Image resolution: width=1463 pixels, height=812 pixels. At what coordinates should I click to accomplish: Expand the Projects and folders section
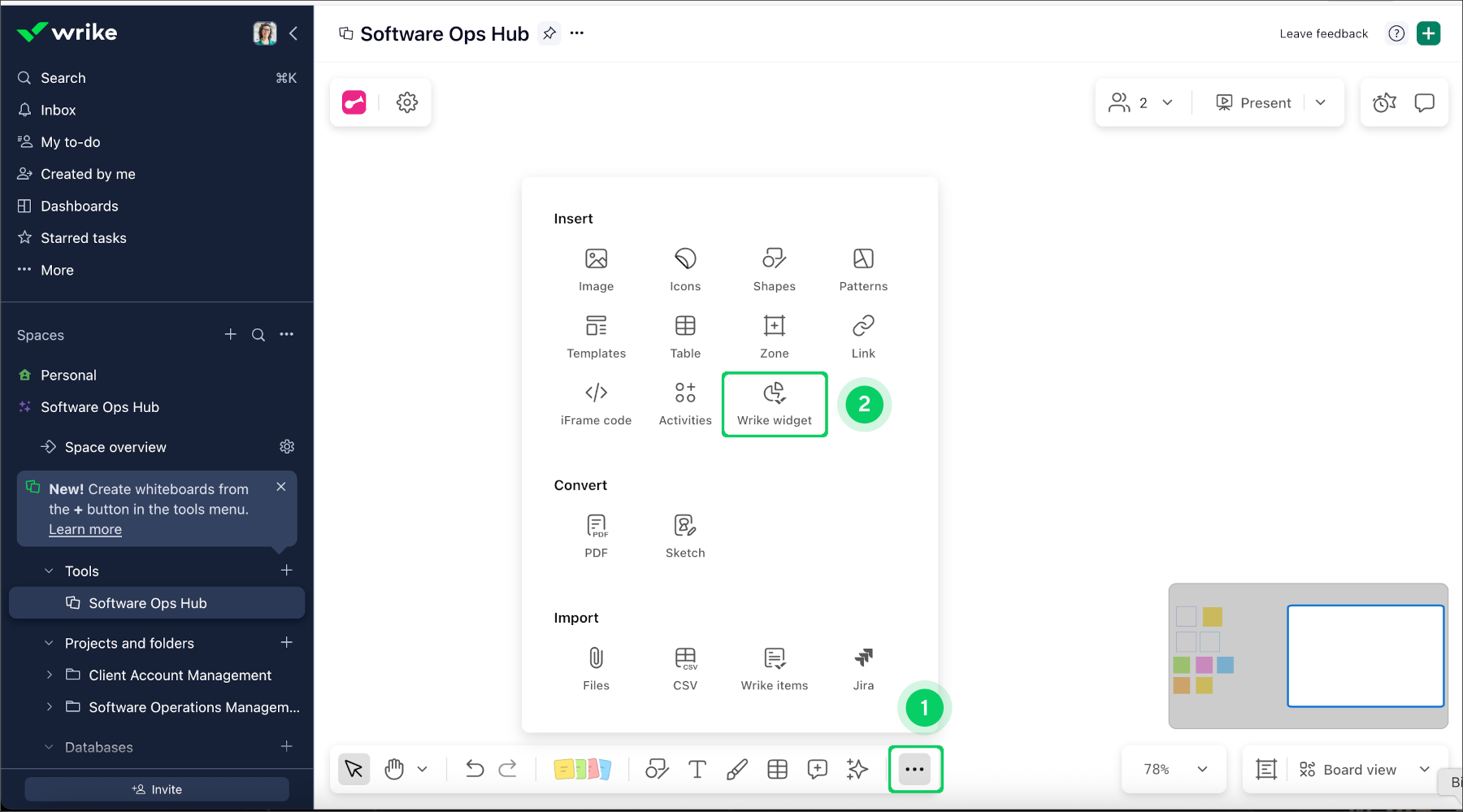pyautogui.click(x=48, y=643)
